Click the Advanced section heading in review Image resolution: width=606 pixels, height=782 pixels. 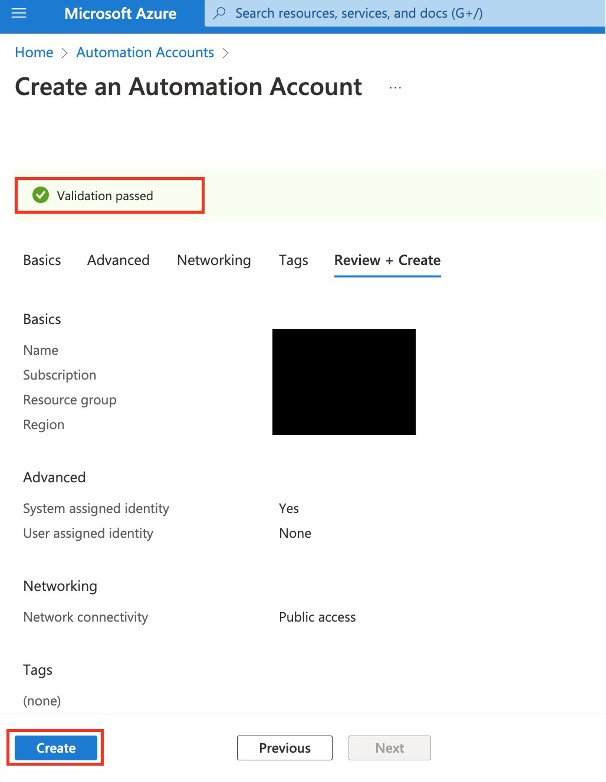54,477
